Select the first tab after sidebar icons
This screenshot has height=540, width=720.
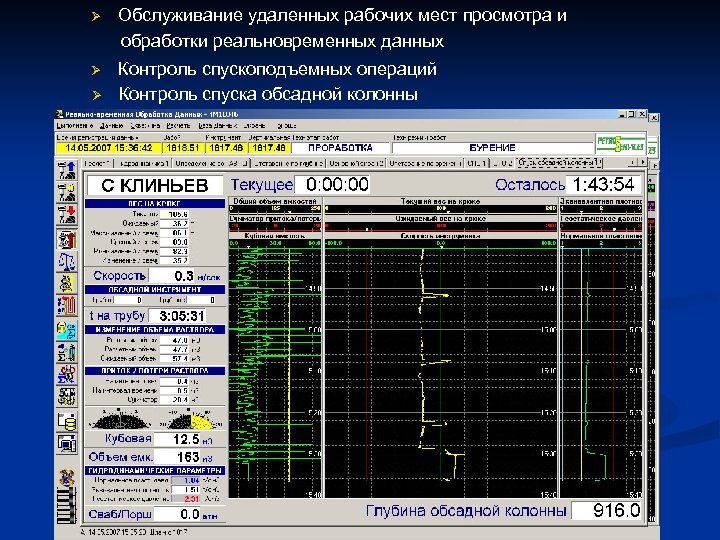click(x=98, y=163)
